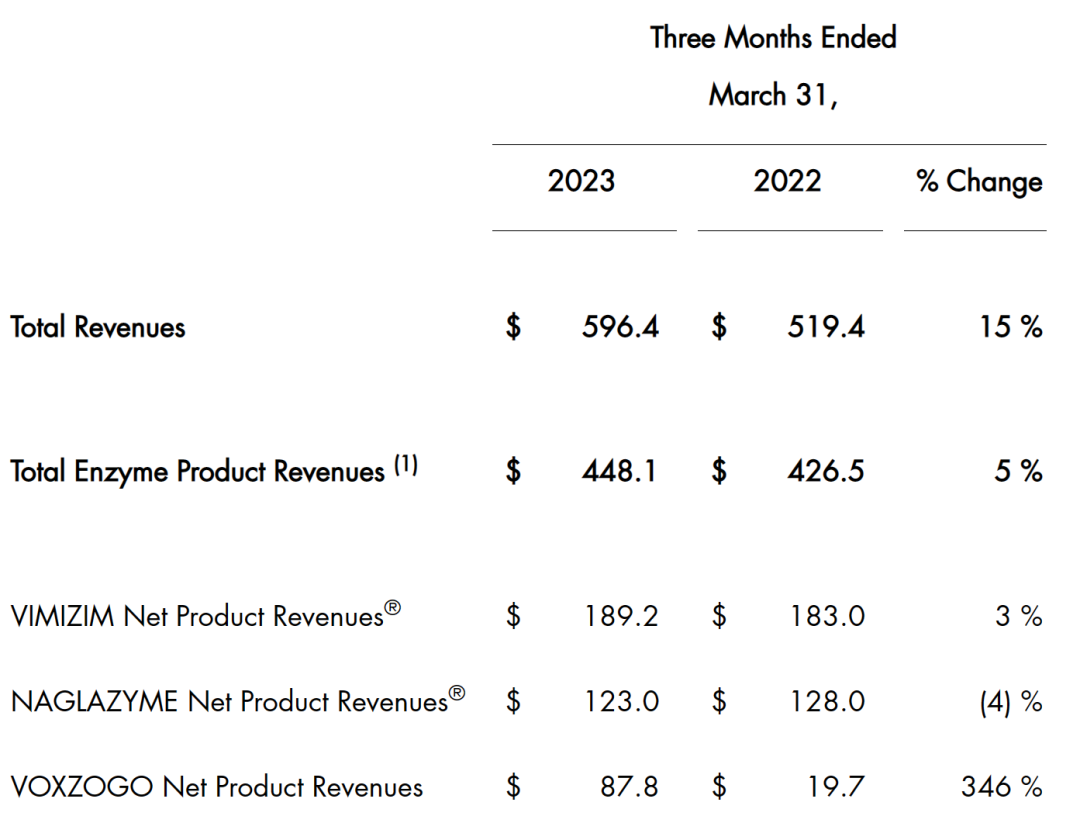Screen dimensions: 1080x823
Task: Click the 346 % change value
Action: (x=1002, y=787)
